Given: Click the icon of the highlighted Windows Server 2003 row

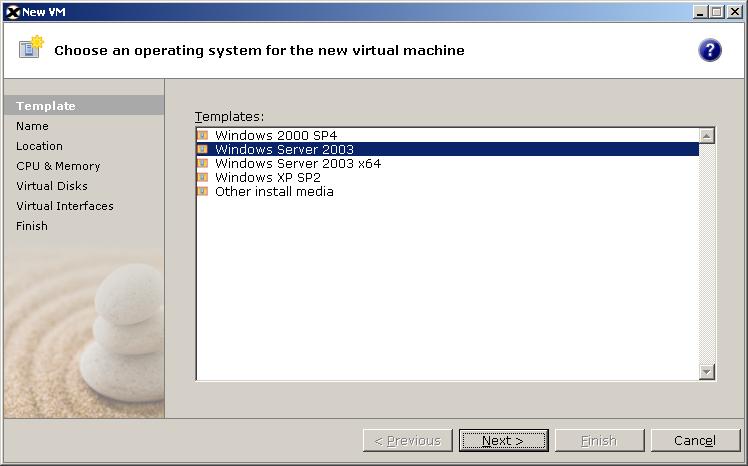Looking at the screenshot, I should pyautogui.click(x=203, y=149).
